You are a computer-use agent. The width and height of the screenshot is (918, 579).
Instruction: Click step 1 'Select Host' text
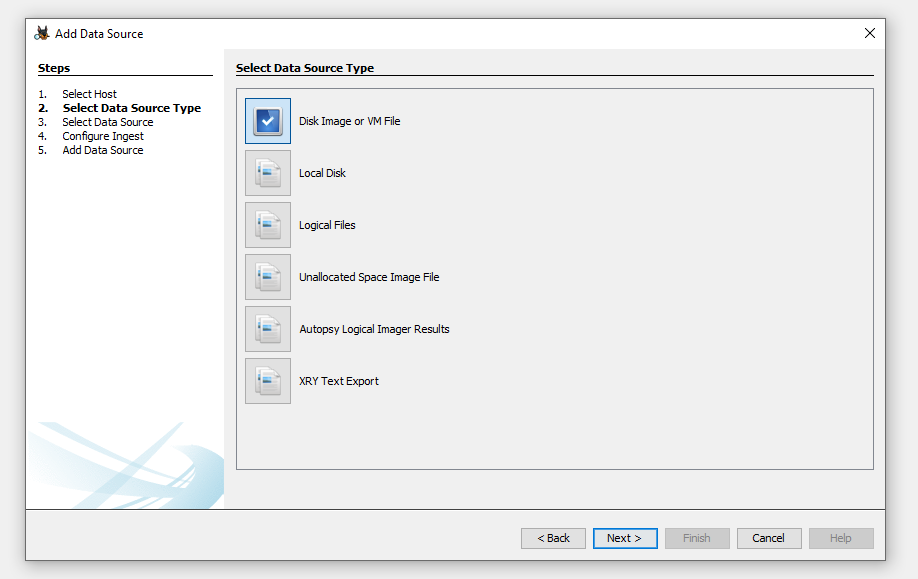coord(90,94)
